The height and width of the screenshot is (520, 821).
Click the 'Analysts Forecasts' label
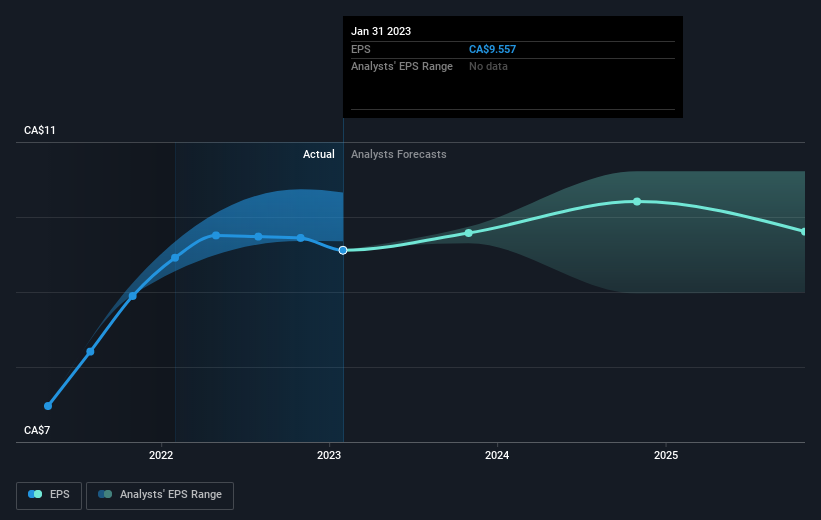tap(398, 154)
